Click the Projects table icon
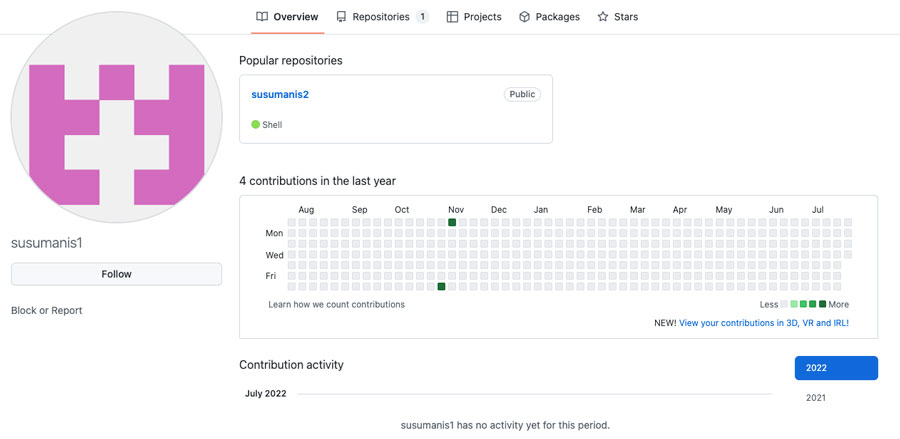 [x=452, y=17]
